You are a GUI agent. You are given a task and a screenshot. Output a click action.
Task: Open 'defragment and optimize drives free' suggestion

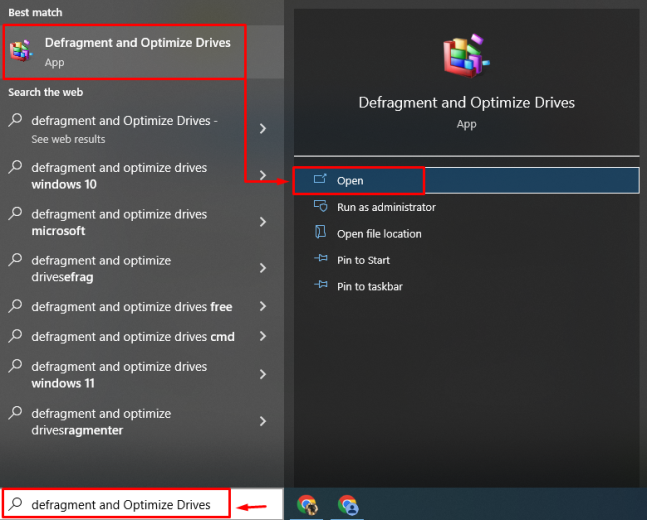click(142, 307)
